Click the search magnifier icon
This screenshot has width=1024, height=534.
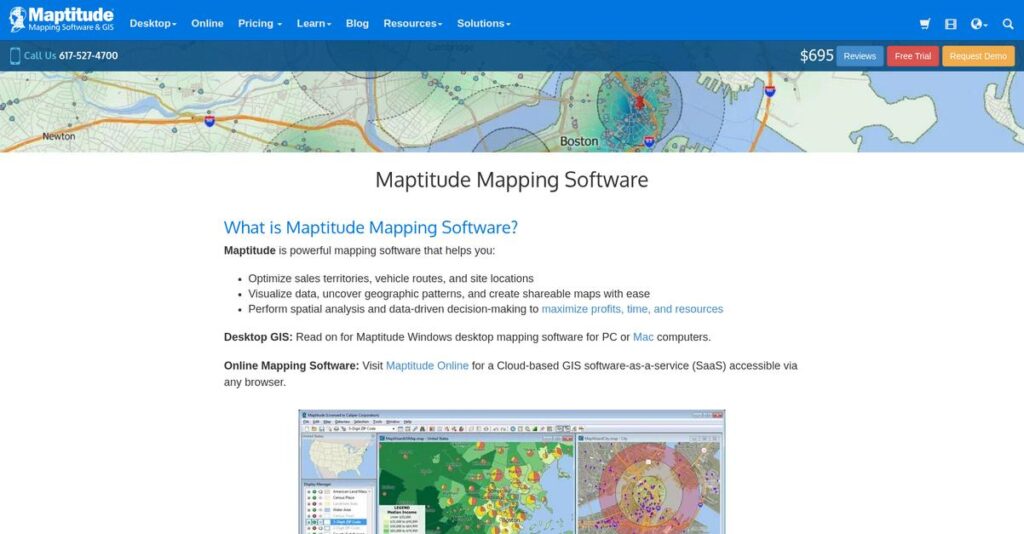(x=1008, y=24)
